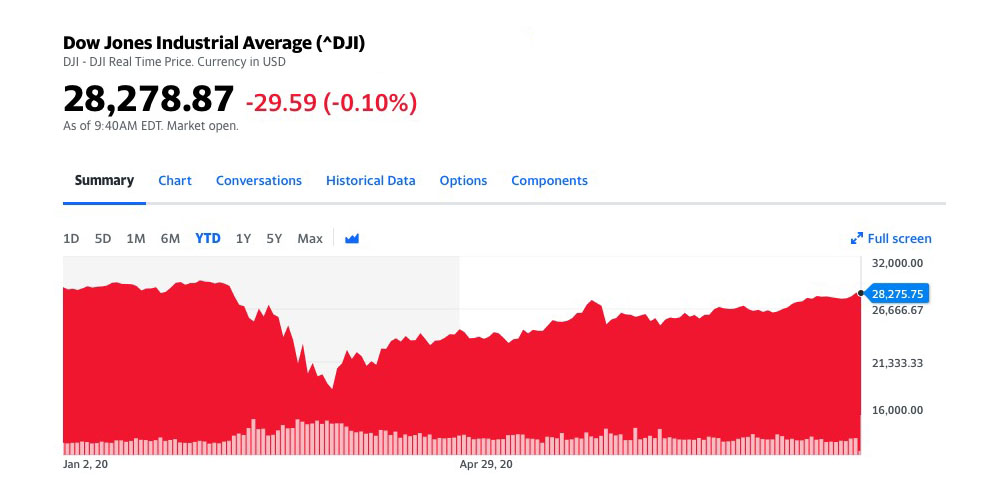Click the Full screen expand icon
Screen dimensions: 1000x500
856,239
